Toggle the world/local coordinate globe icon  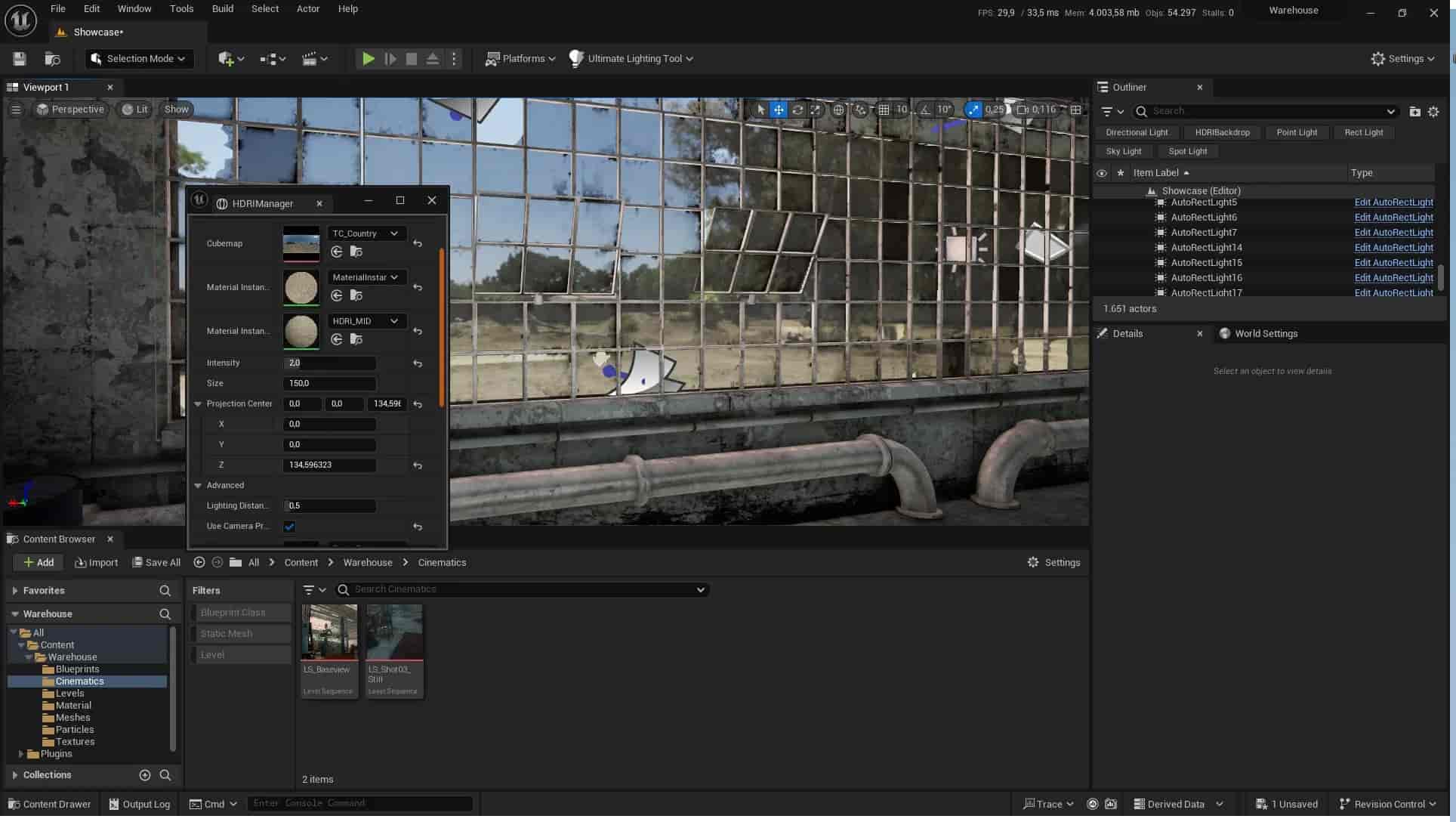[838, 110]
